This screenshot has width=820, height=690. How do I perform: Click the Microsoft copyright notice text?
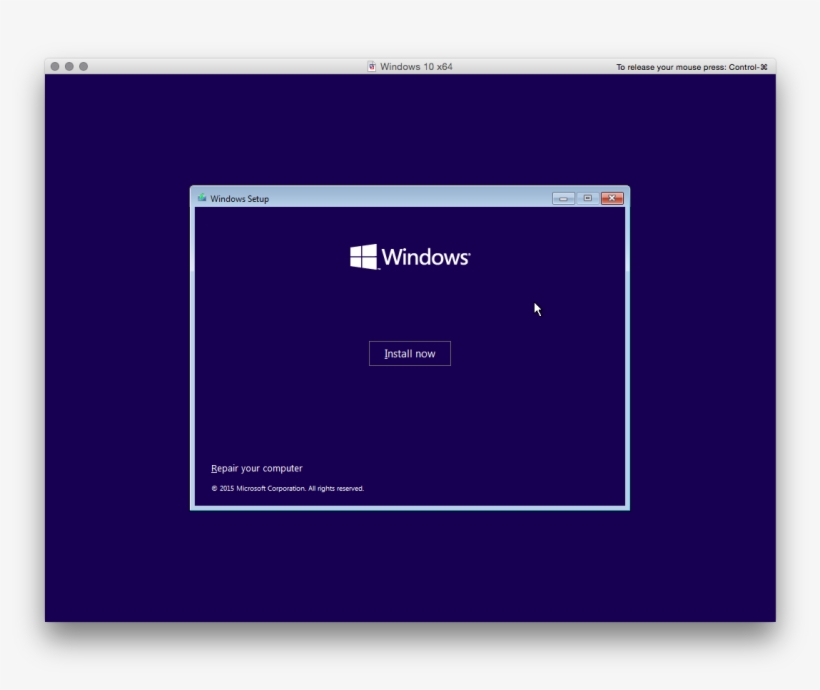pyautogui.click(x=286, y=488)
